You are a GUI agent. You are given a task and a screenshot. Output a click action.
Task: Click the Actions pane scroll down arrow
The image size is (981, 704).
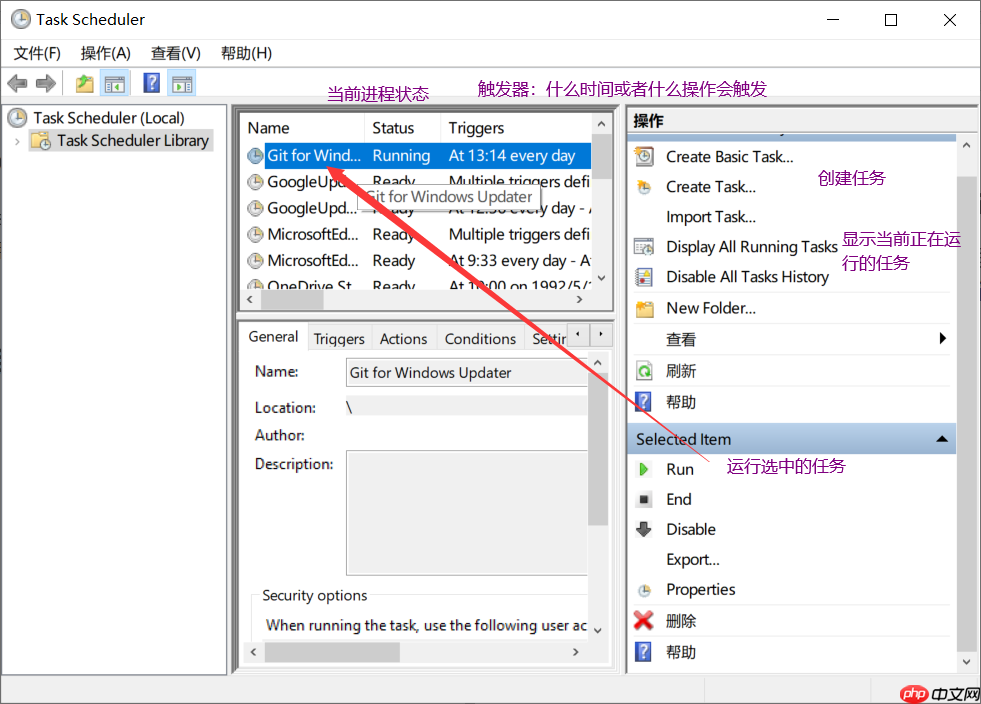point(966,661)
